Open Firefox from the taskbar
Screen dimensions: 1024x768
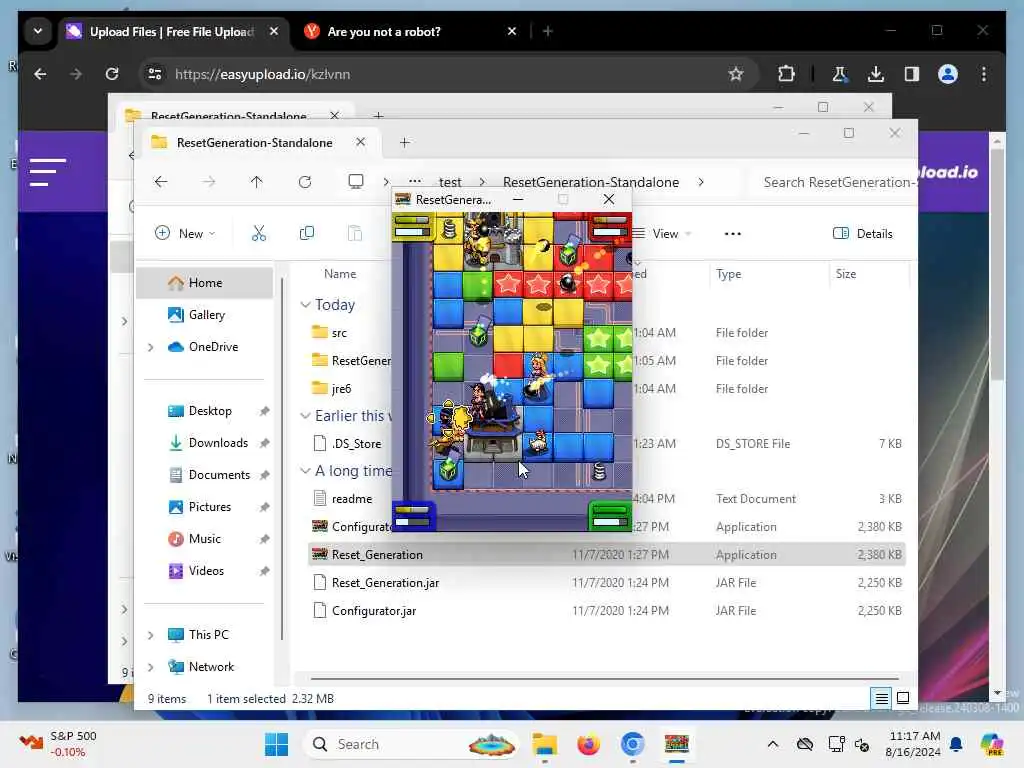pos(588,744)
